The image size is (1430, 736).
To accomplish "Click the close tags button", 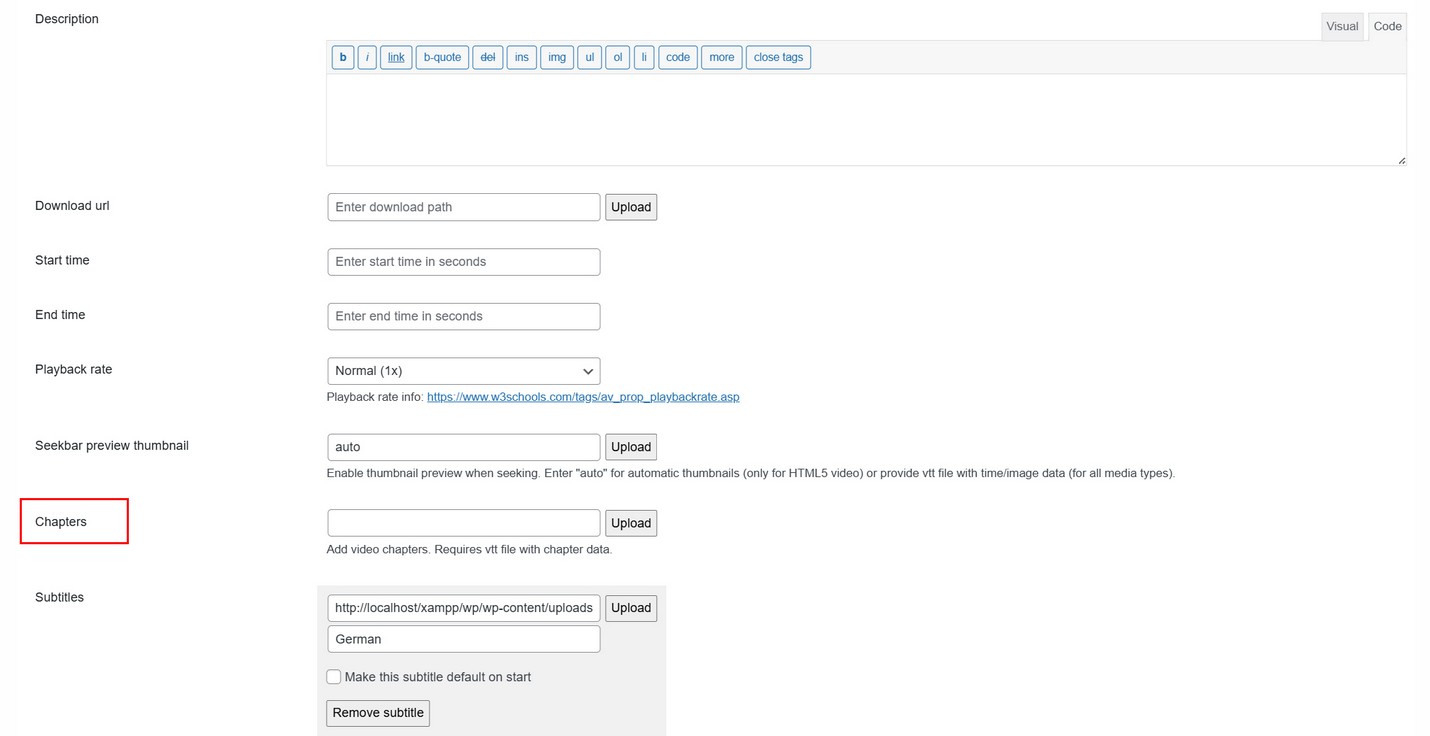I will [778, 57].
